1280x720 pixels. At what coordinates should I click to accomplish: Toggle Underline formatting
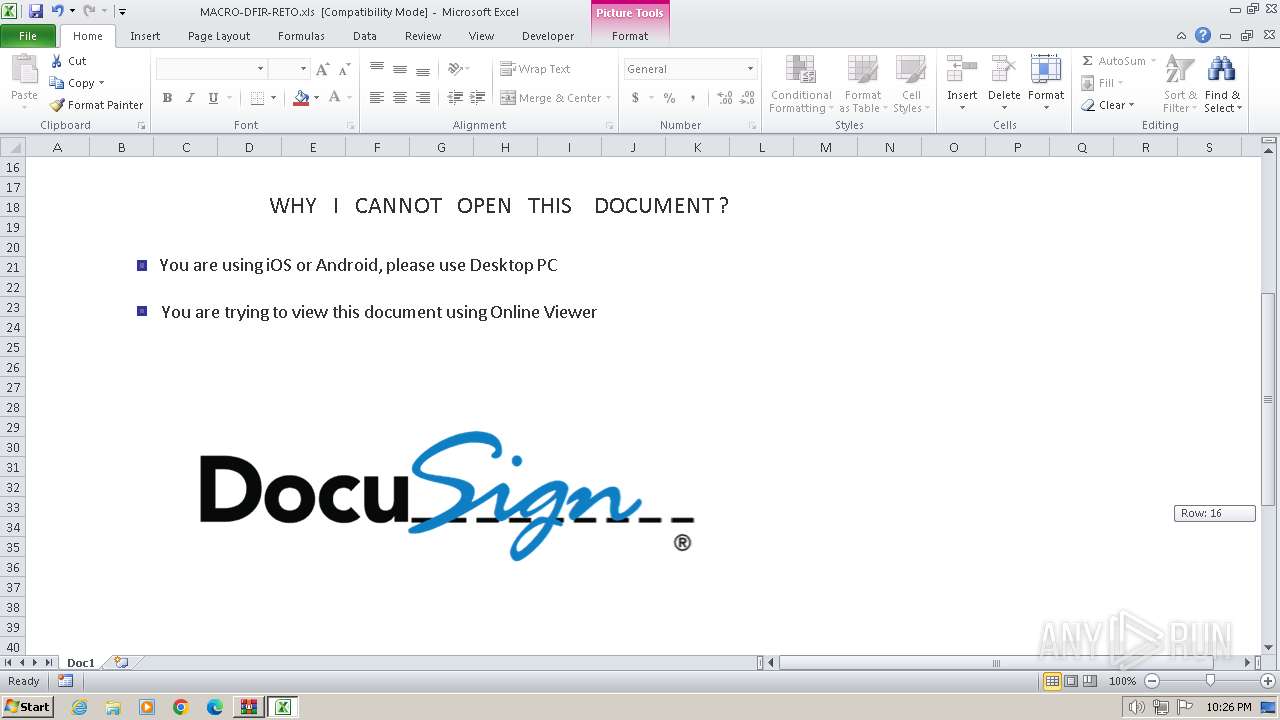213,98
